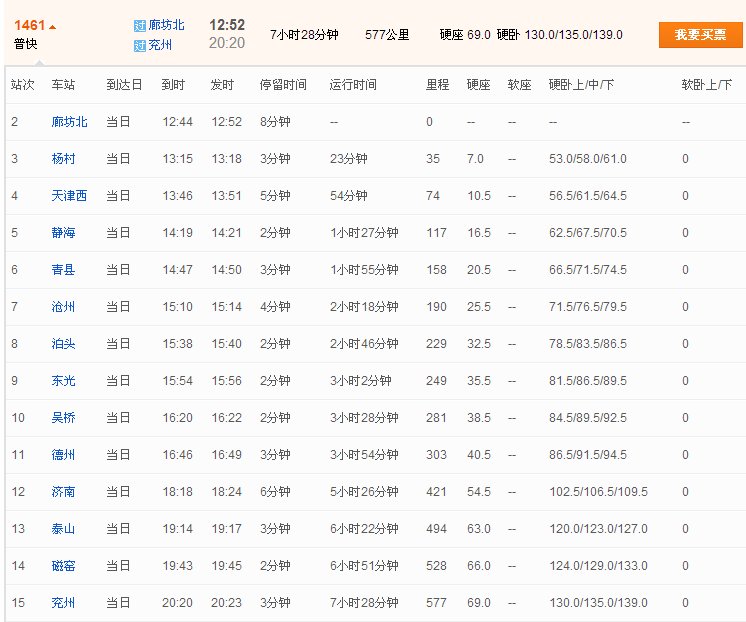Open 济南 station link
Image resolution: width=746 pixels, height=622 pixels.
(63, 492)
